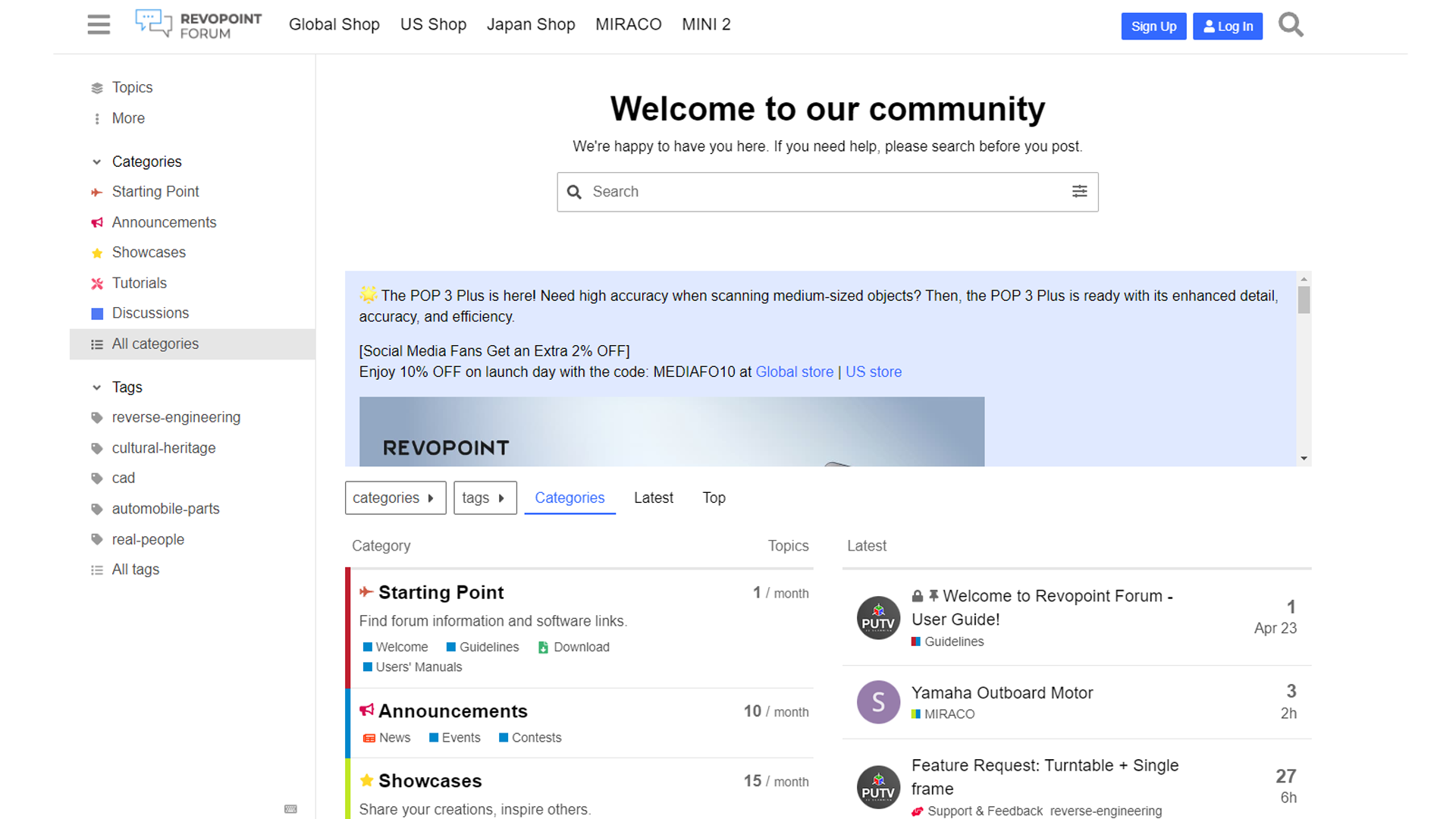Image resolution: width=1456 pixels, height=819 pixels.
Task: Open the header search magnifier icon
Action: (1291, 25)
